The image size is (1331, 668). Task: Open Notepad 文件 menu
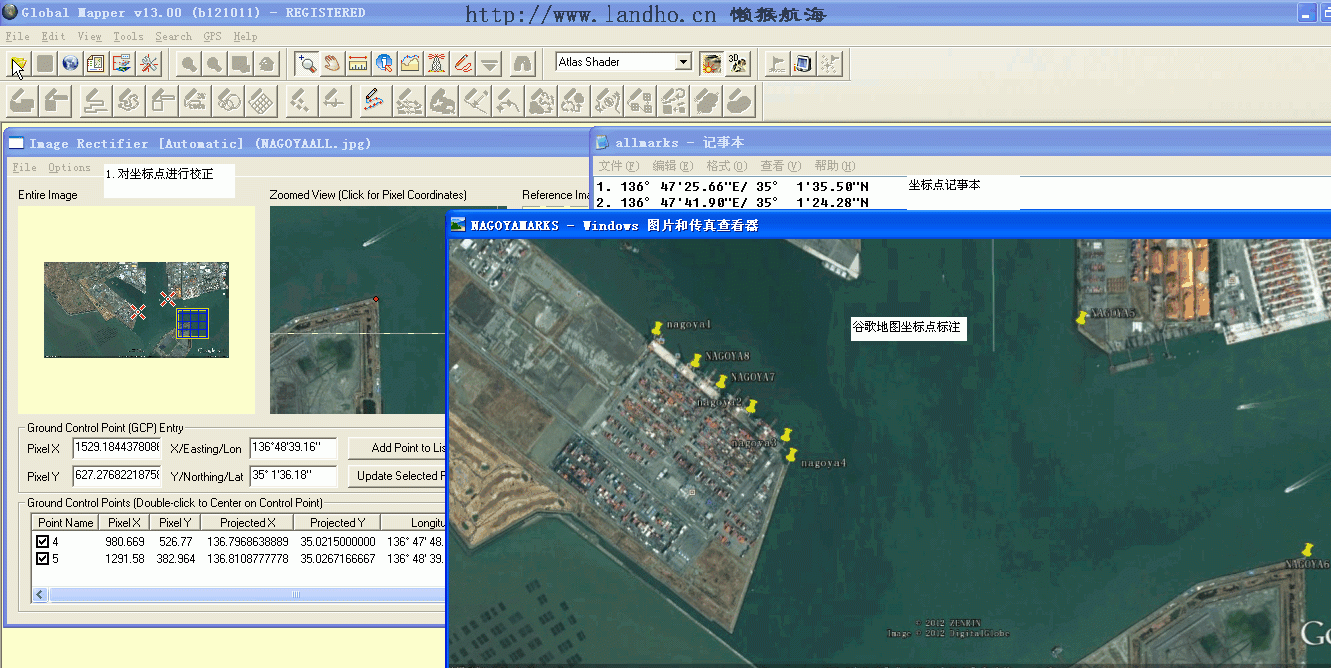pos(618,166)
